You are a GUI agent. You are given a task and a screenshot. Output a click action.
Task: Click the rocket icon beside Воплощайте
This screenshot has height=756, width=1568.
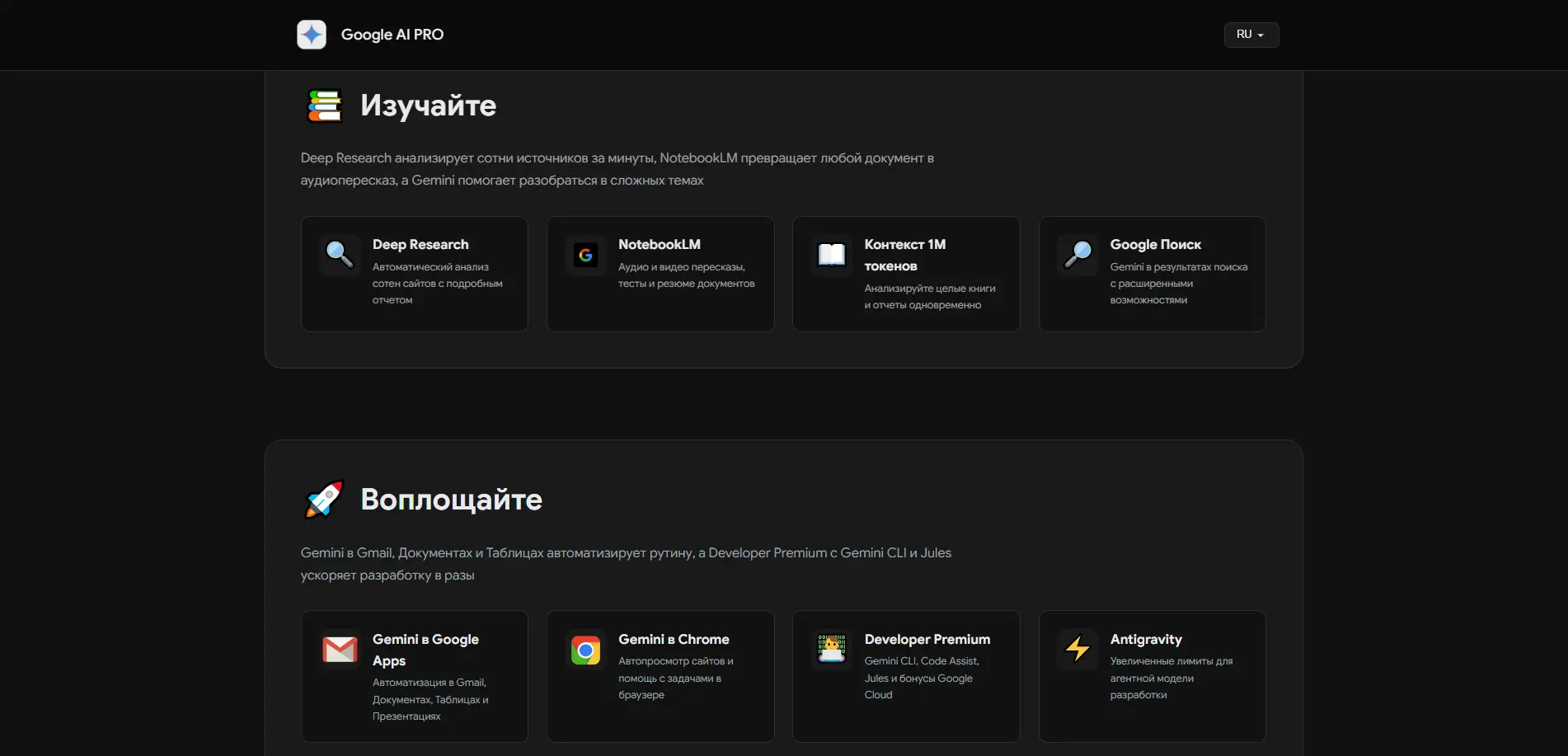tap(324, 500)
